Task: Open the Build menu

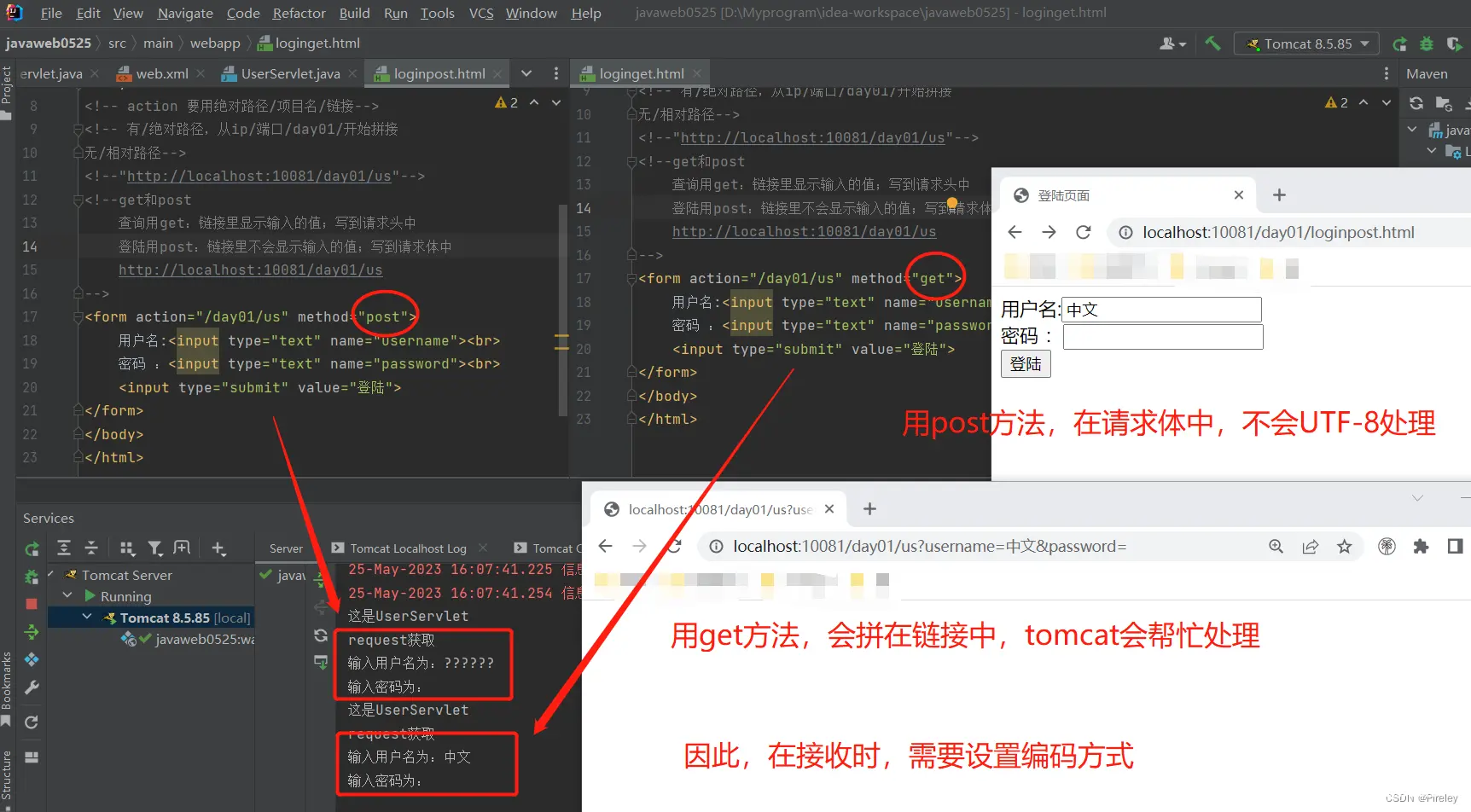Action: 354,13
